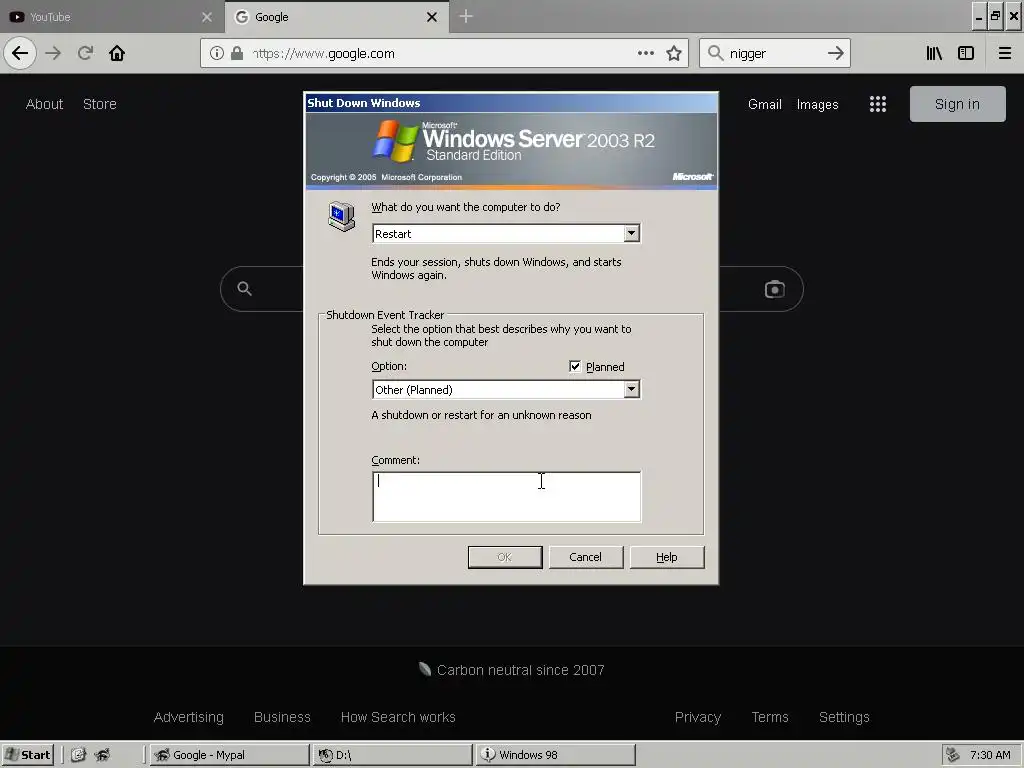Click Google search camera image icon
This screenshot has height=768, width=1024.
pos(775,289)
